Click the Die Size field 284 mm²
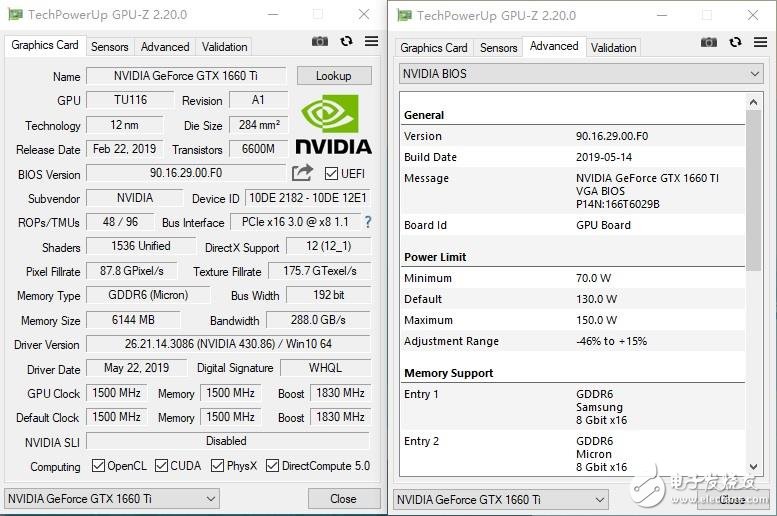 point(258,125)
